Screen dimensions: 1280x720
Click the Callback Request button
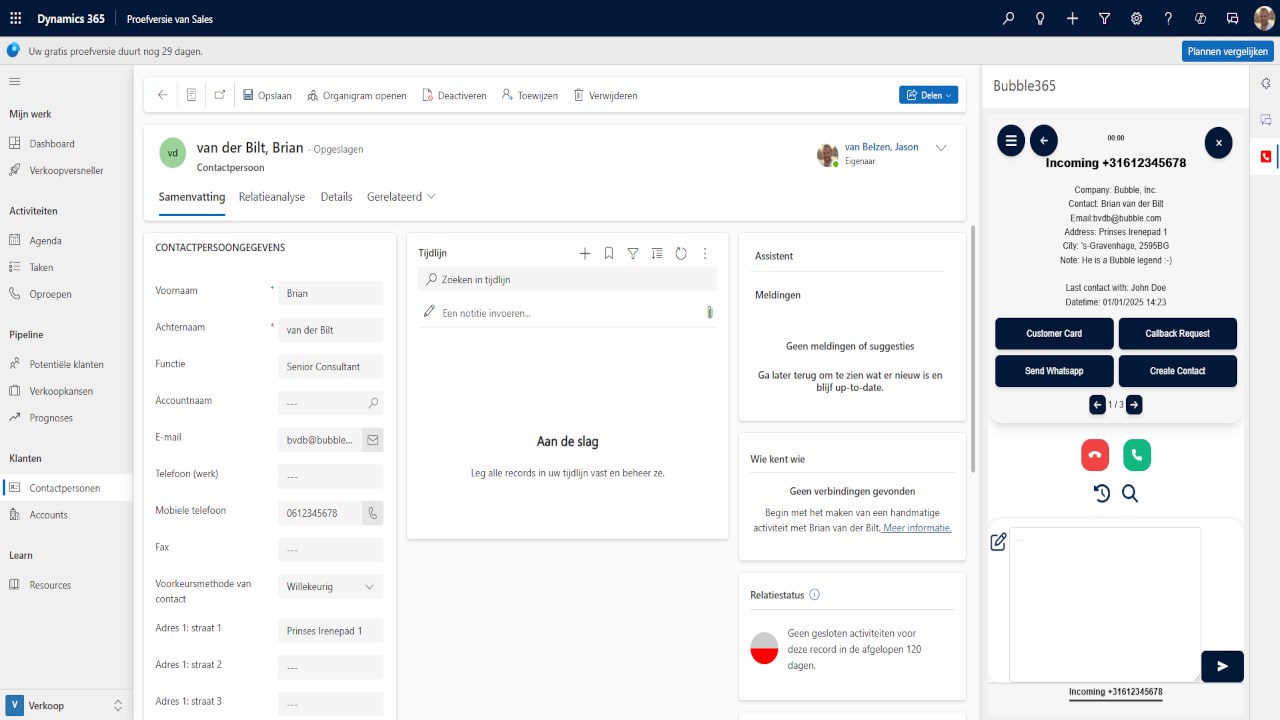tap(1177, 334)
